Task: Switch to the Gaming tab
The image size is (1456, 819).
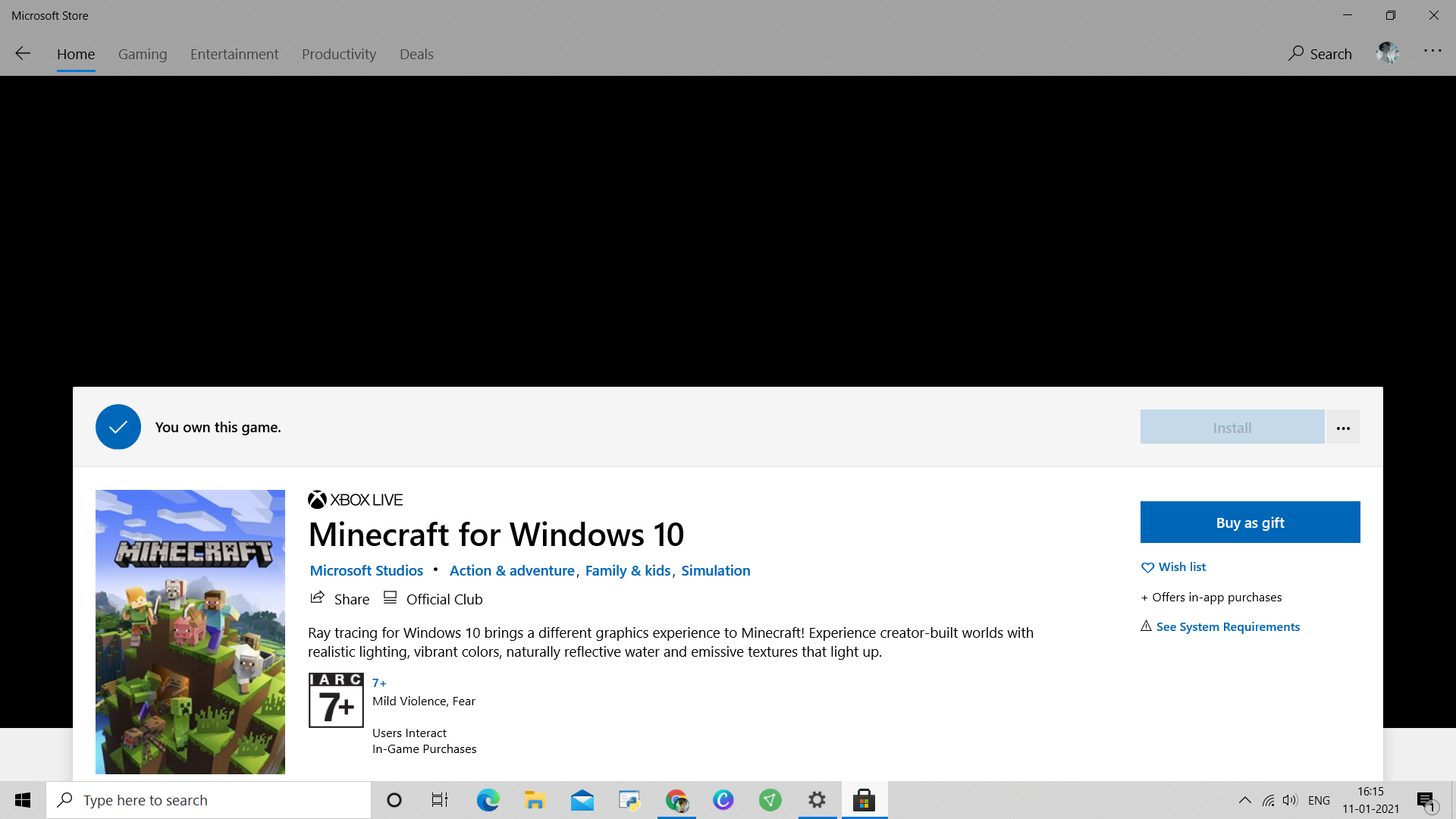Action: [x=143, y=54]
